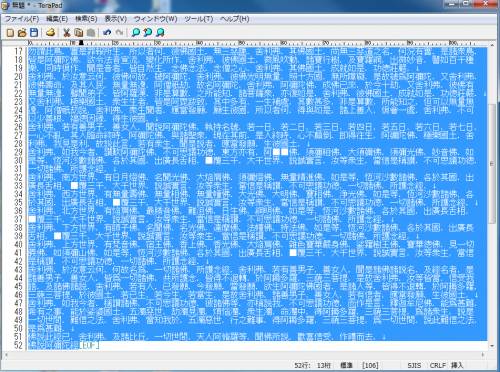Open Find with the magnifier icon
The image size is (500, 372).
point(136,33)
